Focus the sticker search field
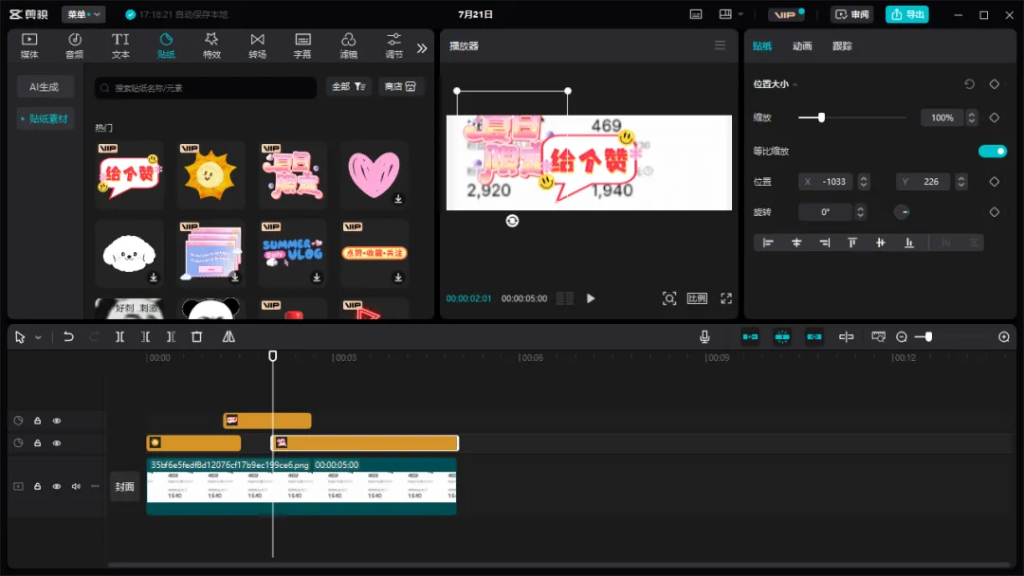The height and width of the screenshot is (576, 1024). [206, 88]
